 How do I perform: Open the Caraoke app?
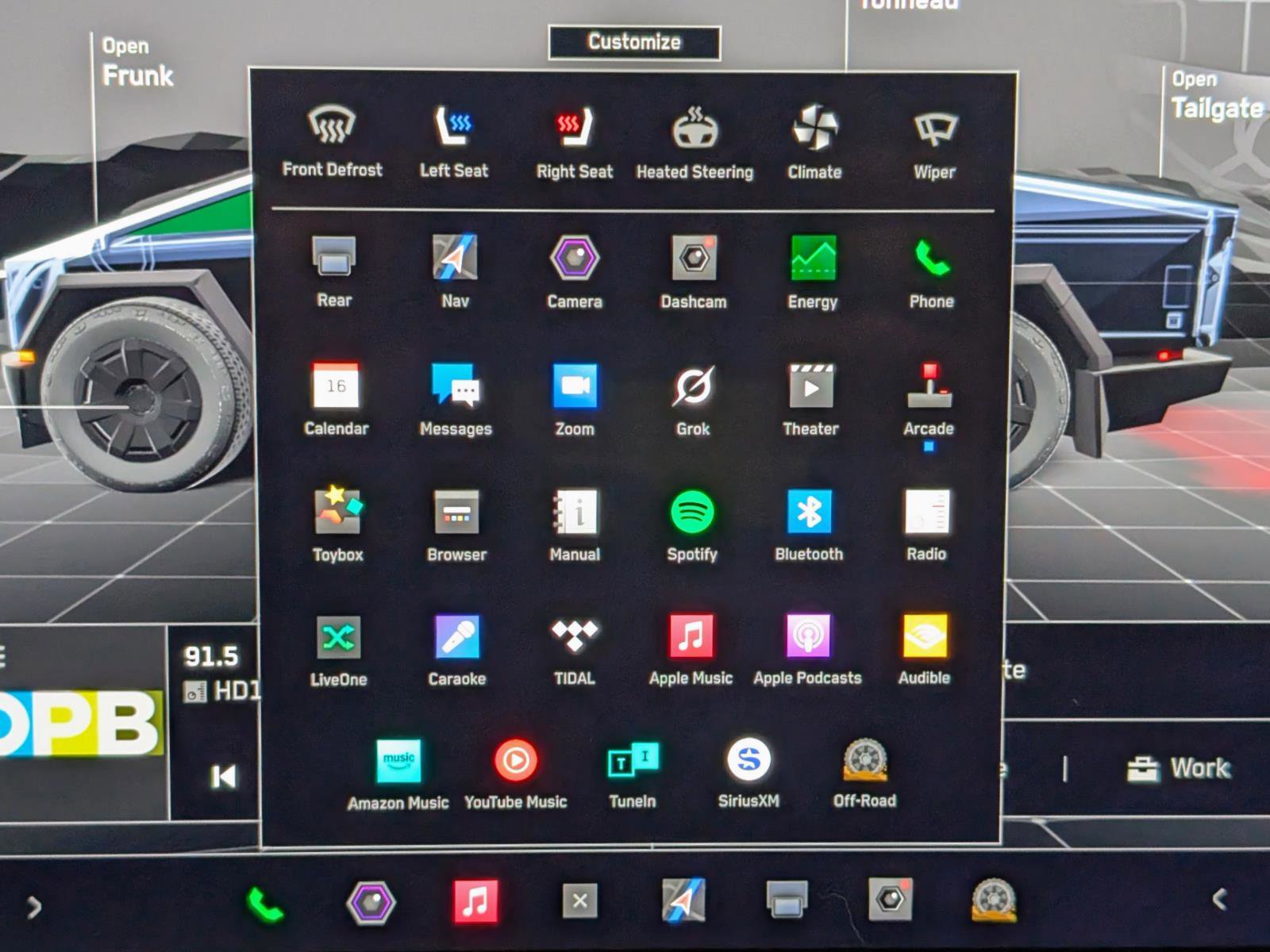tap(456, 649)
